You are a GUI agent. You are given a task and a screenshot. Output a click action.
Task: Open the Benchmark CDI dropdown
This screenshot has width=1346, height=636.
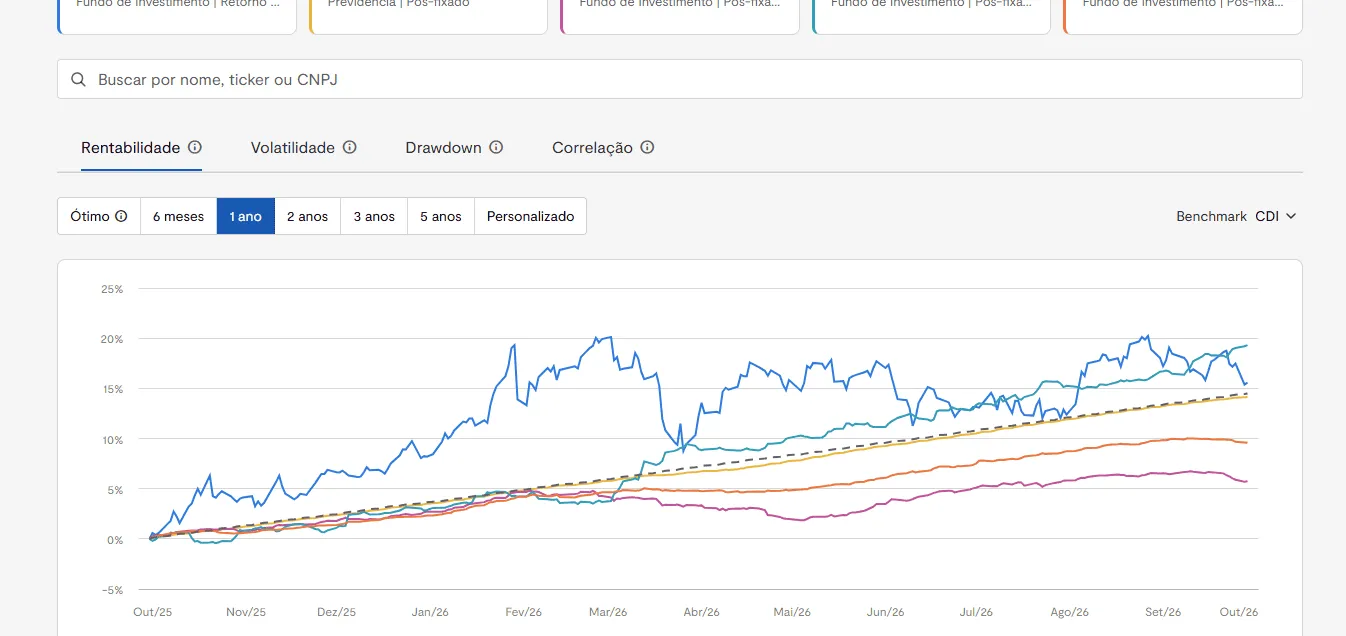1276,216
